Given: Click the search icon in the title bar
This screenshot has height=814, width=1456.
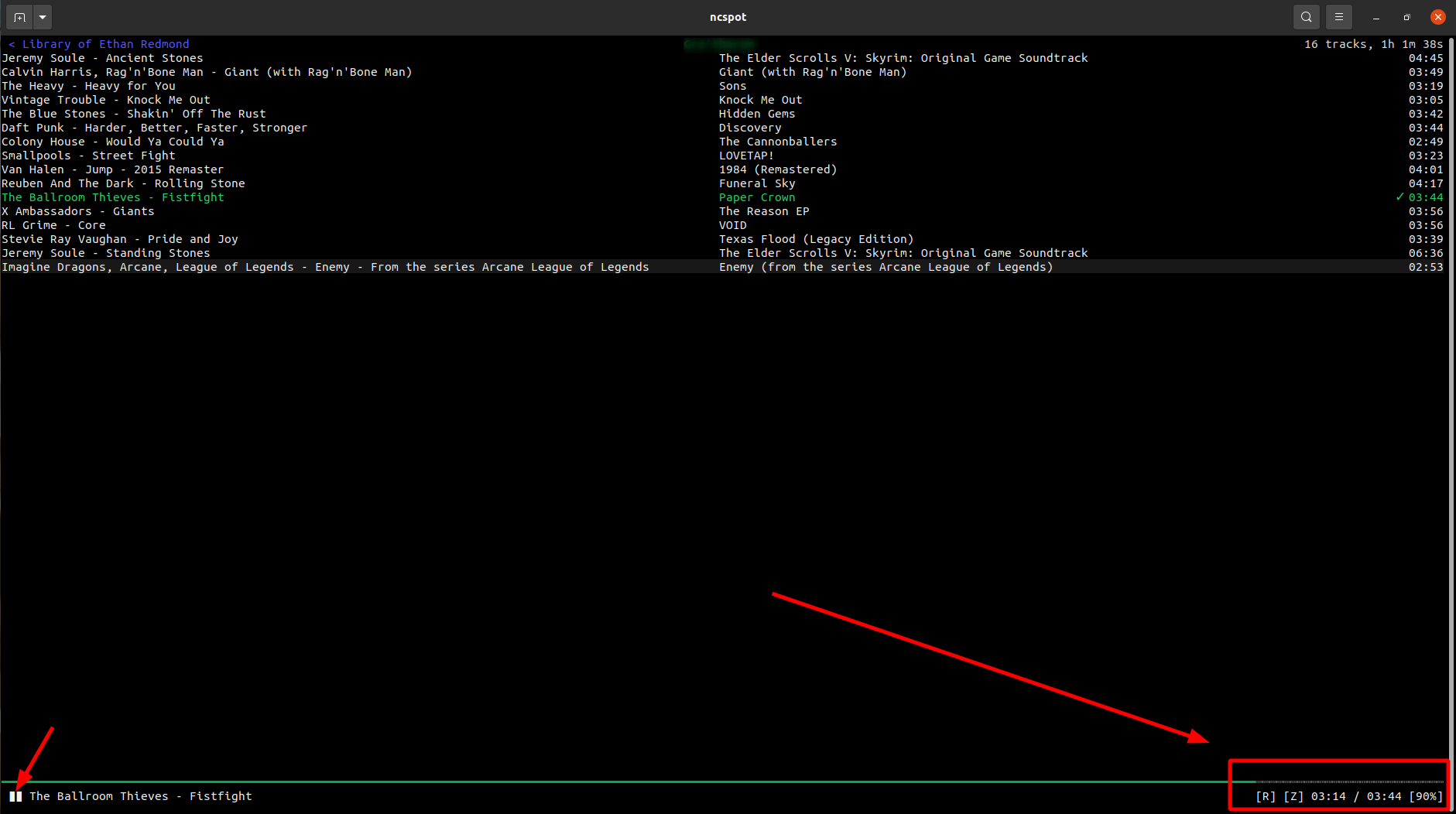Looking at the screenshot, I should [x=1307, y=17].
